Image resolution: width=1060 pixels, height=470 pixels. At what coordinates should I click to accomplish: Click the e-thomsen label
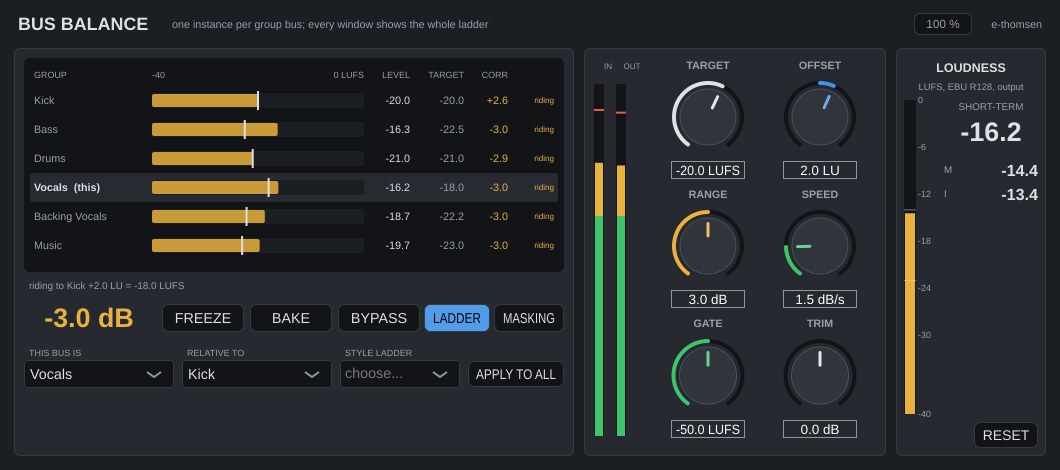tap(1016, 24)
